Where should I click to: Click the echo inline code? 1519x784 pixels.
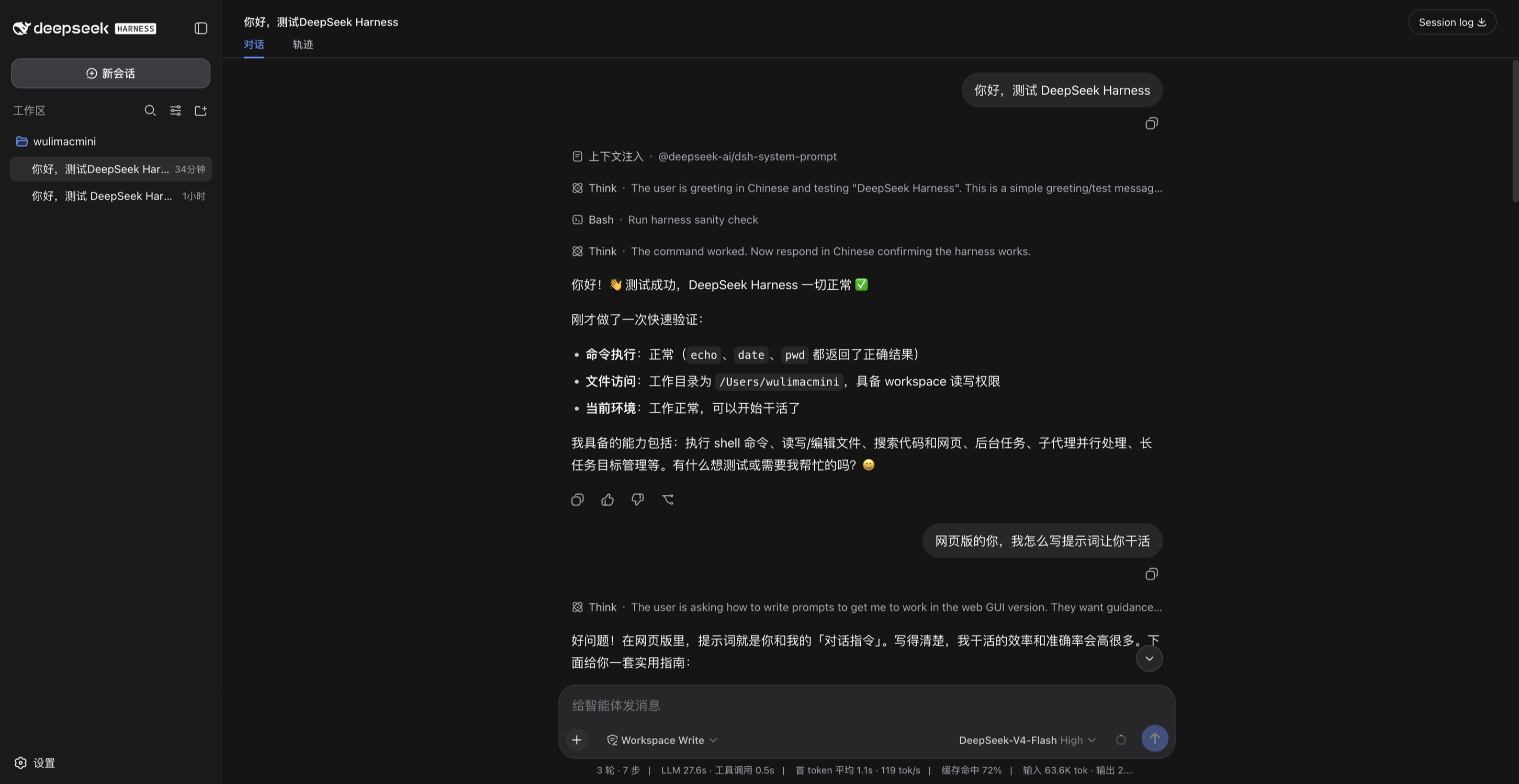(703, 355)
